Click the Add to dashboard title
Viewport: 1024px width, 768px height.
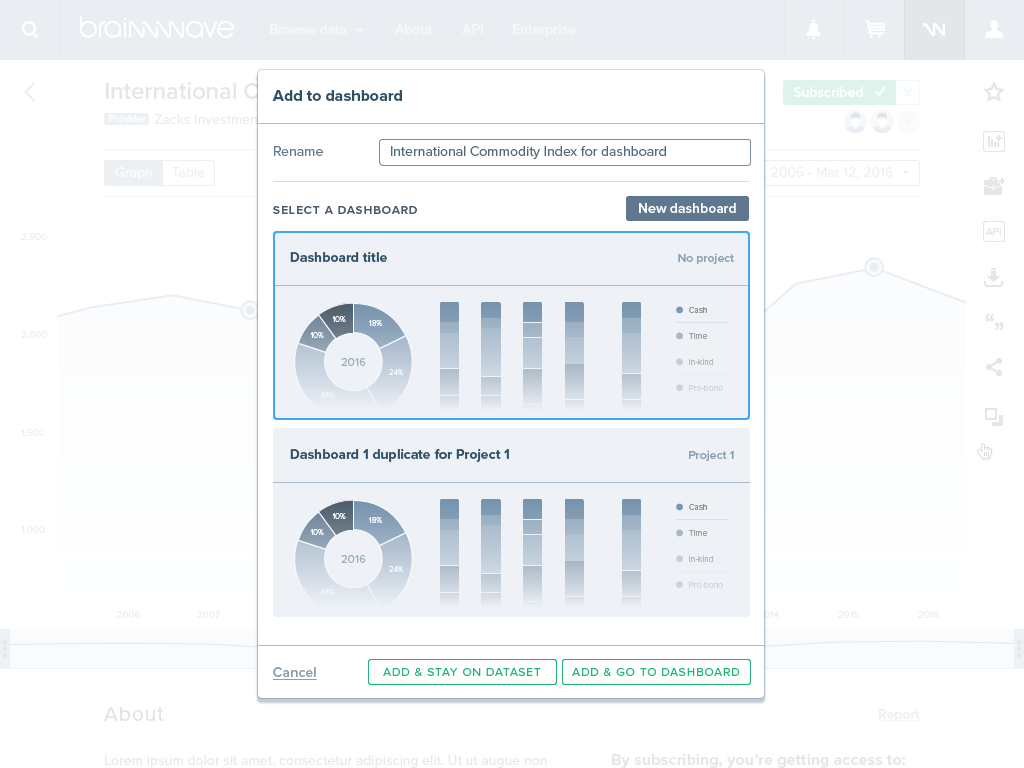(338, 96)
